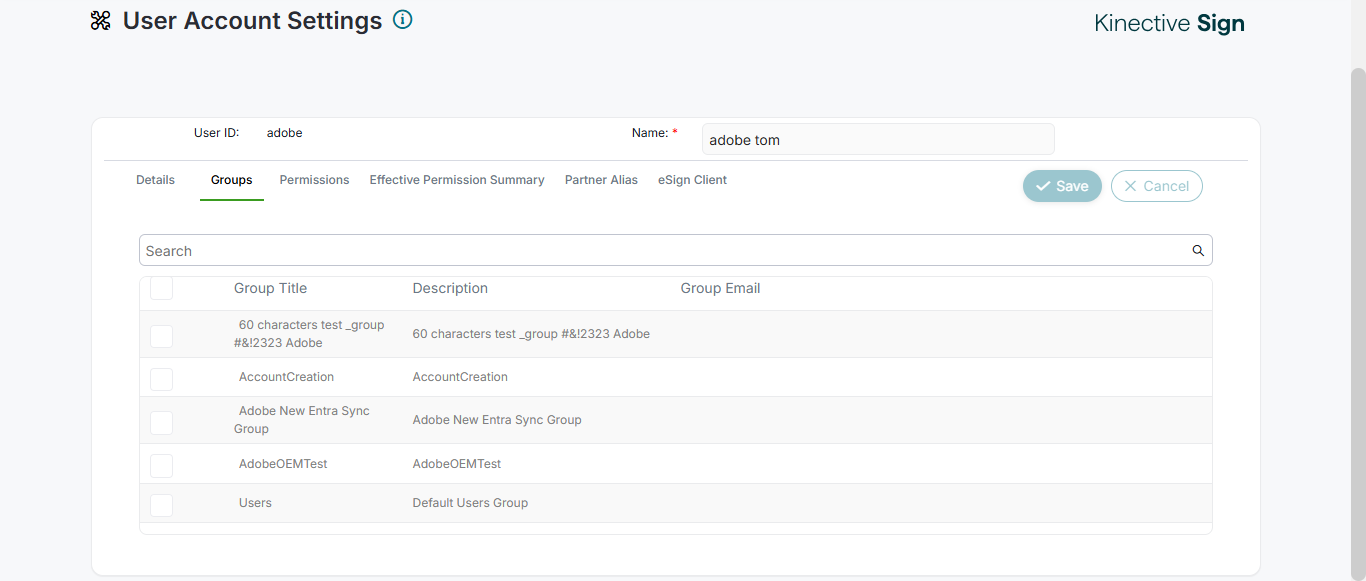Check the 60 characters test group checkbox

pyautogui.click(x=161, y=335)
